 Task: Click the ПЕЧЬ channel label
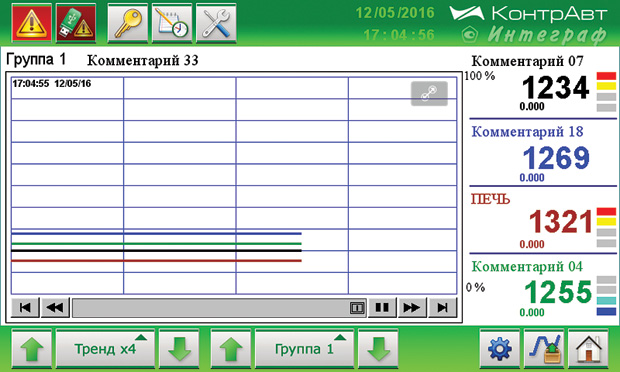[490, 199]
